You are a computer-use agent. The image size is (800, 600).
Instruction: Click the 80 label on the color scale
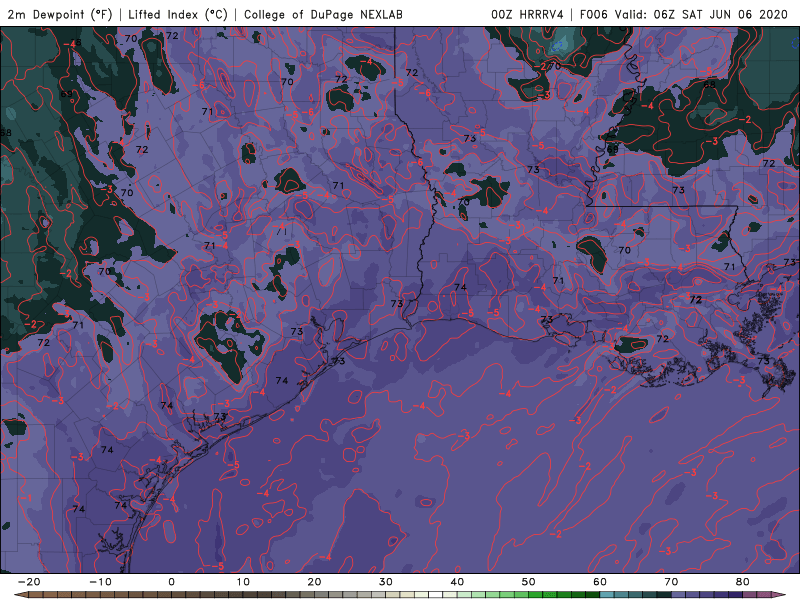pos(743,582)
